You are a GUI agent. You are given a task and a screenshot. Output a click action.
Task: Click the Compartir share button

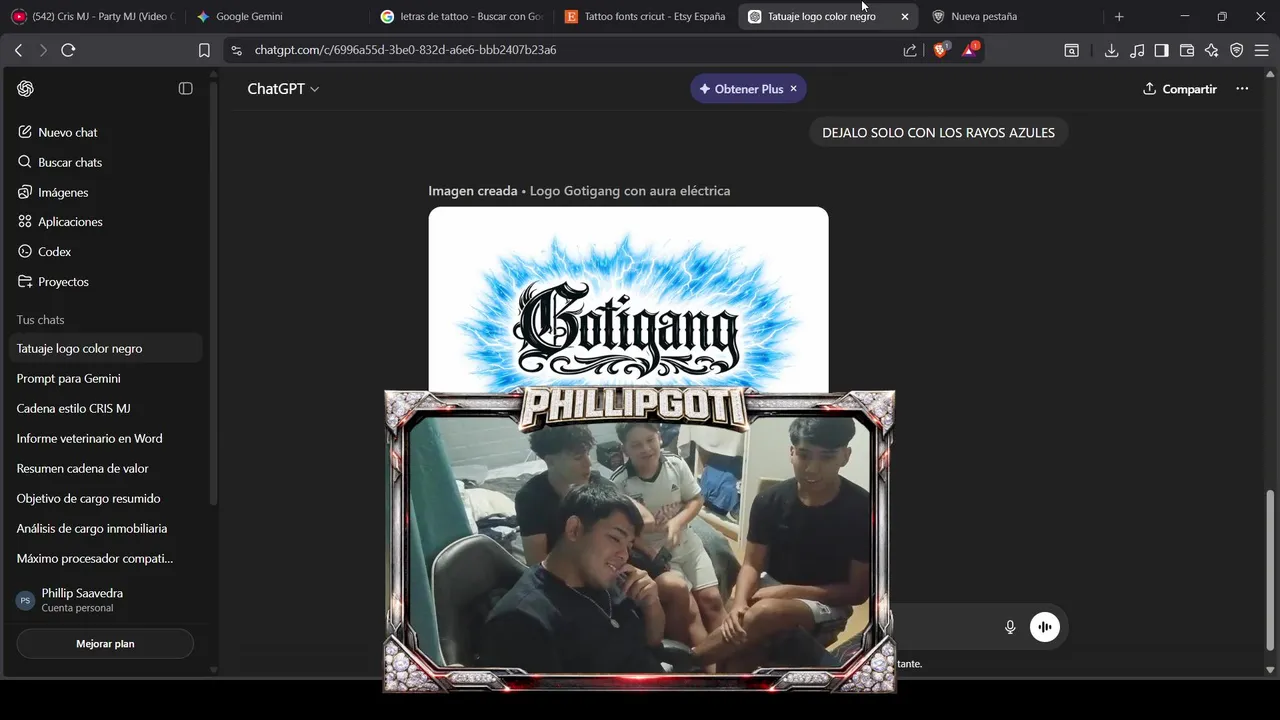click(1180, 89)
